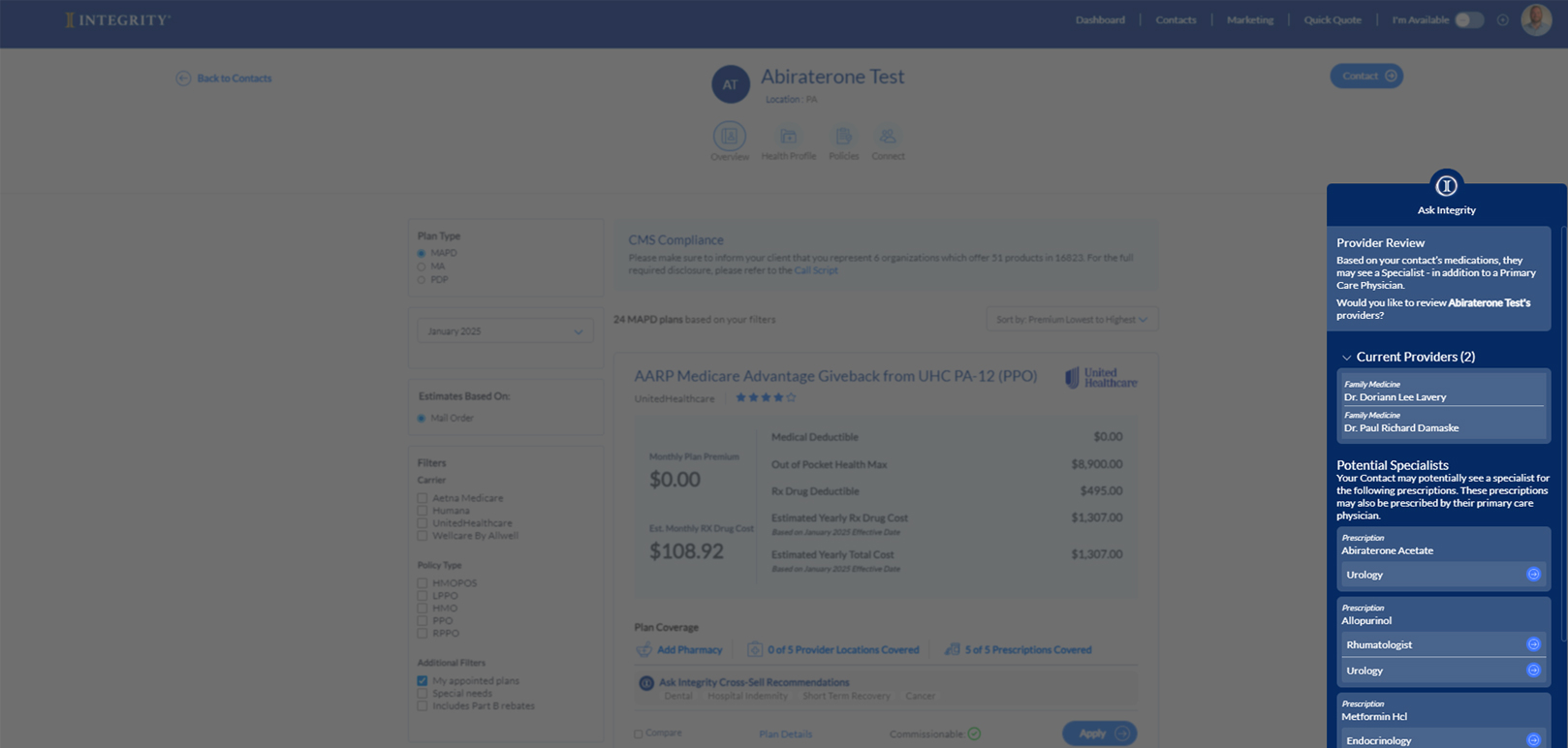This screenshot has height=748, width=1568.
Task: Switch to the Policies tab
Action: click(x=844, y=143)
